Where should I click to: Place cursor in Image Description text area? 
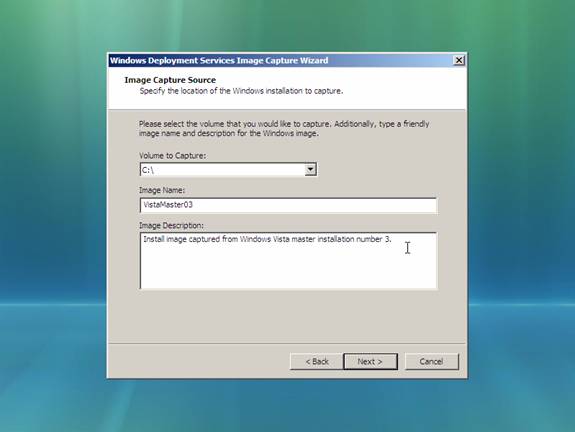click(288, 261)
